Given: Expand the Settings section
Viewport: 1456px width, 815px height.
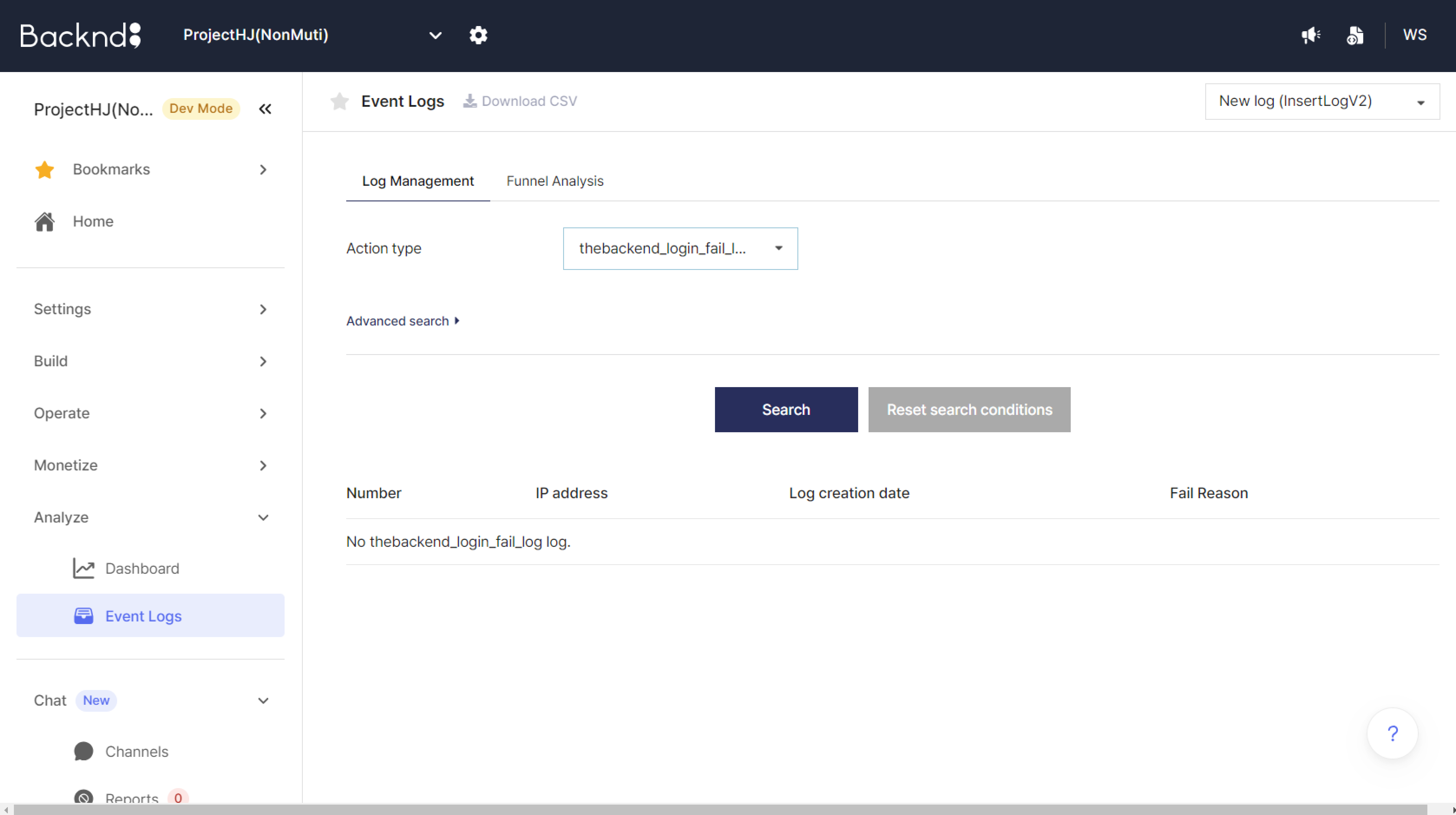Looking at the screenshot, I should tap(150, 309).
